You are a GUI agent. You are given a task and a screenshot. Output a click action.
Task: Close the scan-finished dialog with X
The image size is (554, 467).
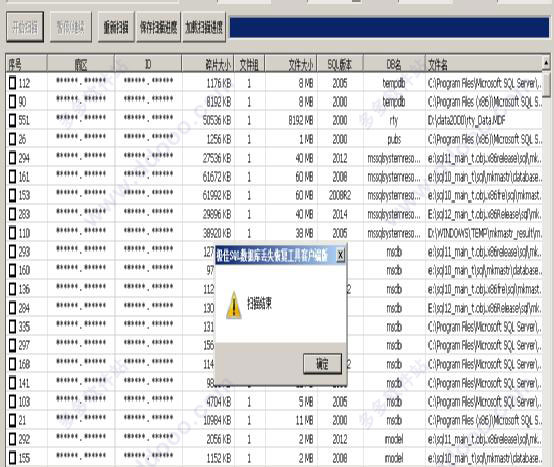click(340, 255)
